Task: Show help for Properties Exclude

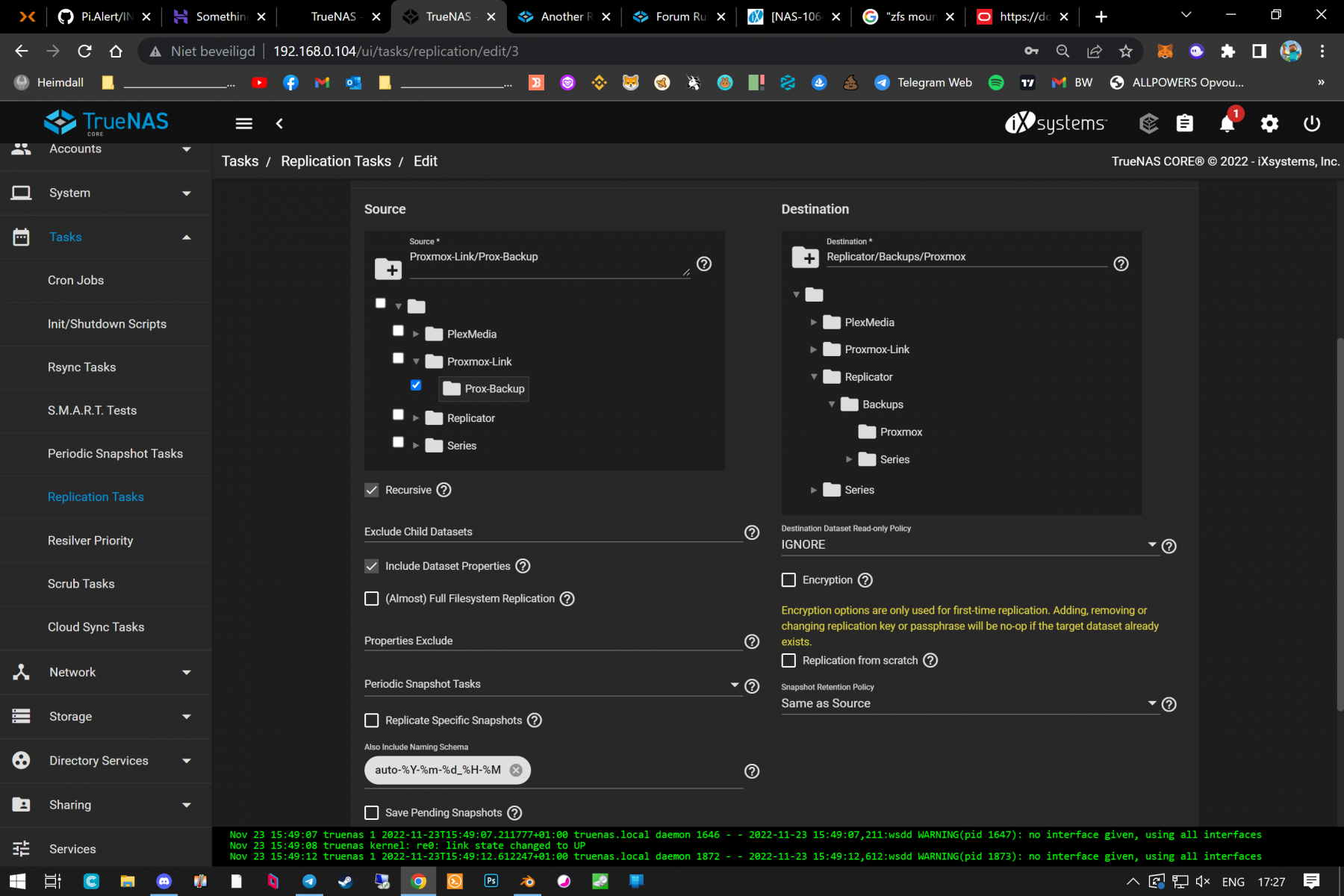Action: pos(752,641)
